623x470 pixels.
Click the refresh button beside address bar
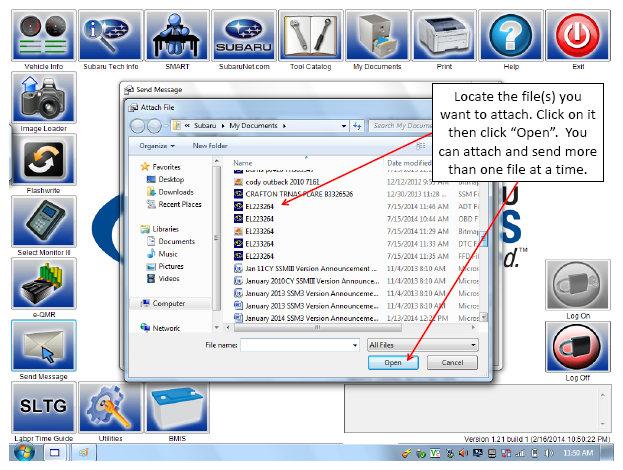point(357,126)
